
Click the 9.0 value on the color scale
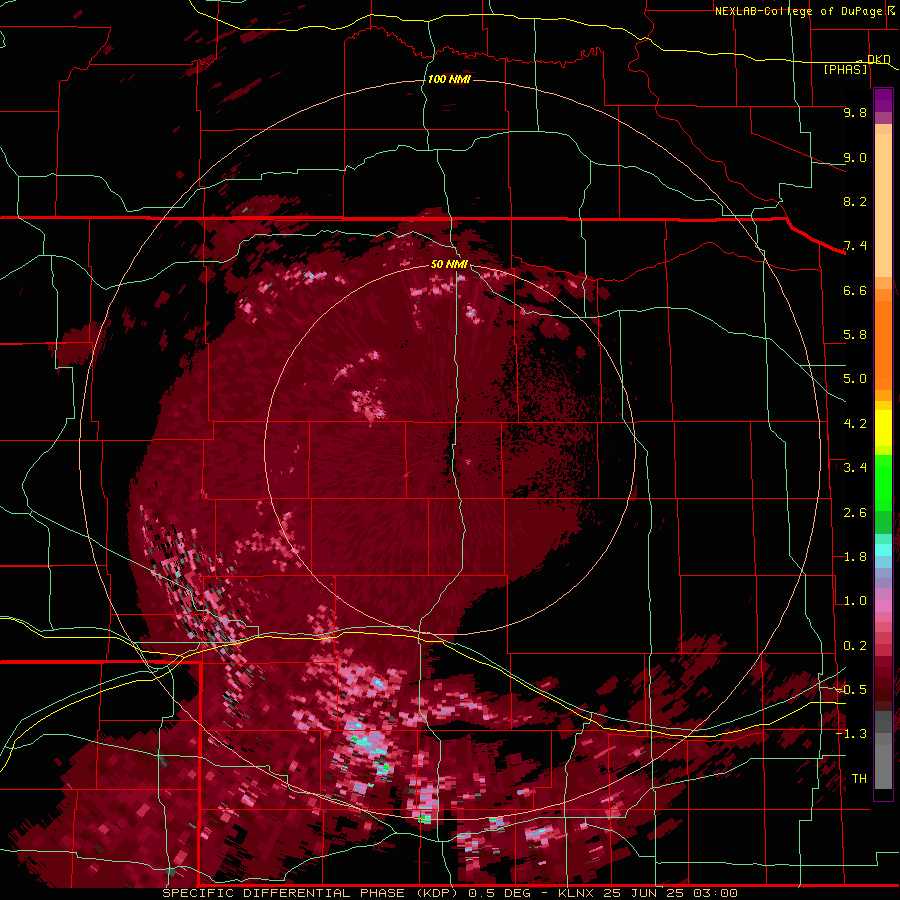tap(854, 157)
